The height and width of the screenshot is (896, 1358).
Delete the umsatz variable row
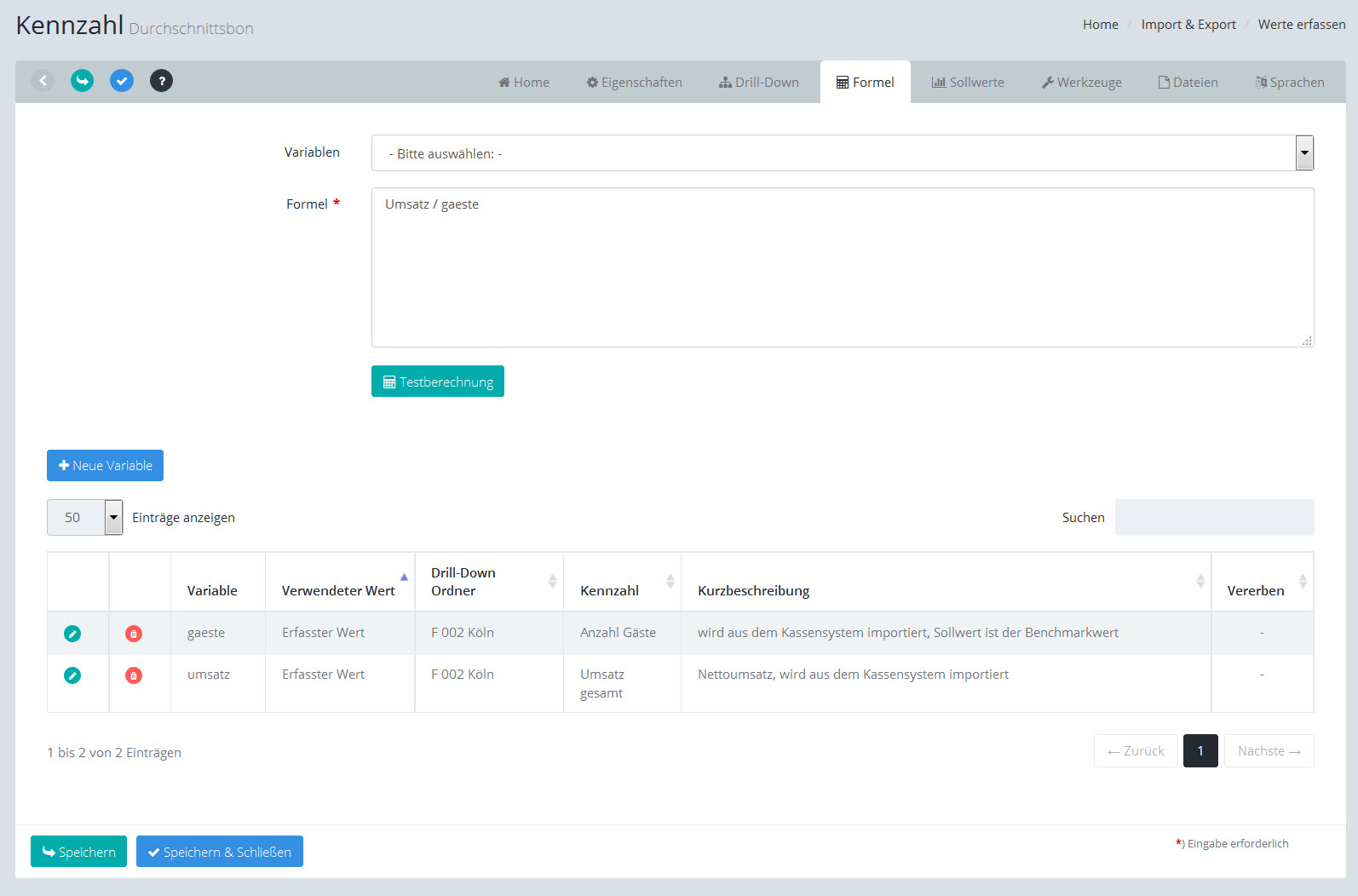tap(134, 675)
